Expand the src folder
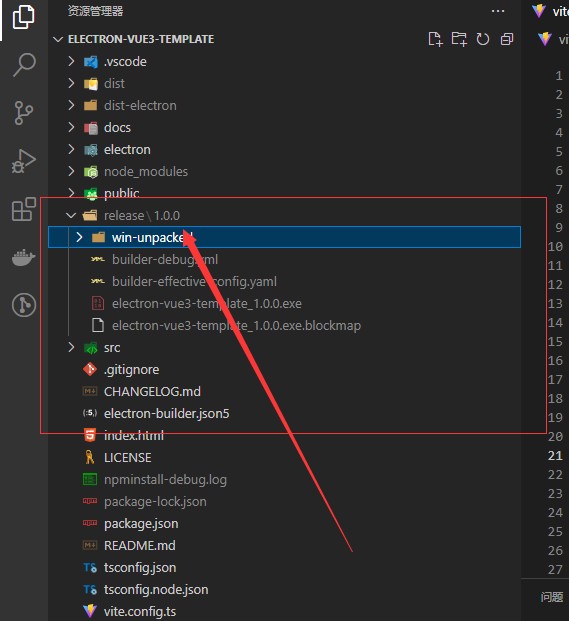 point(71,347)
